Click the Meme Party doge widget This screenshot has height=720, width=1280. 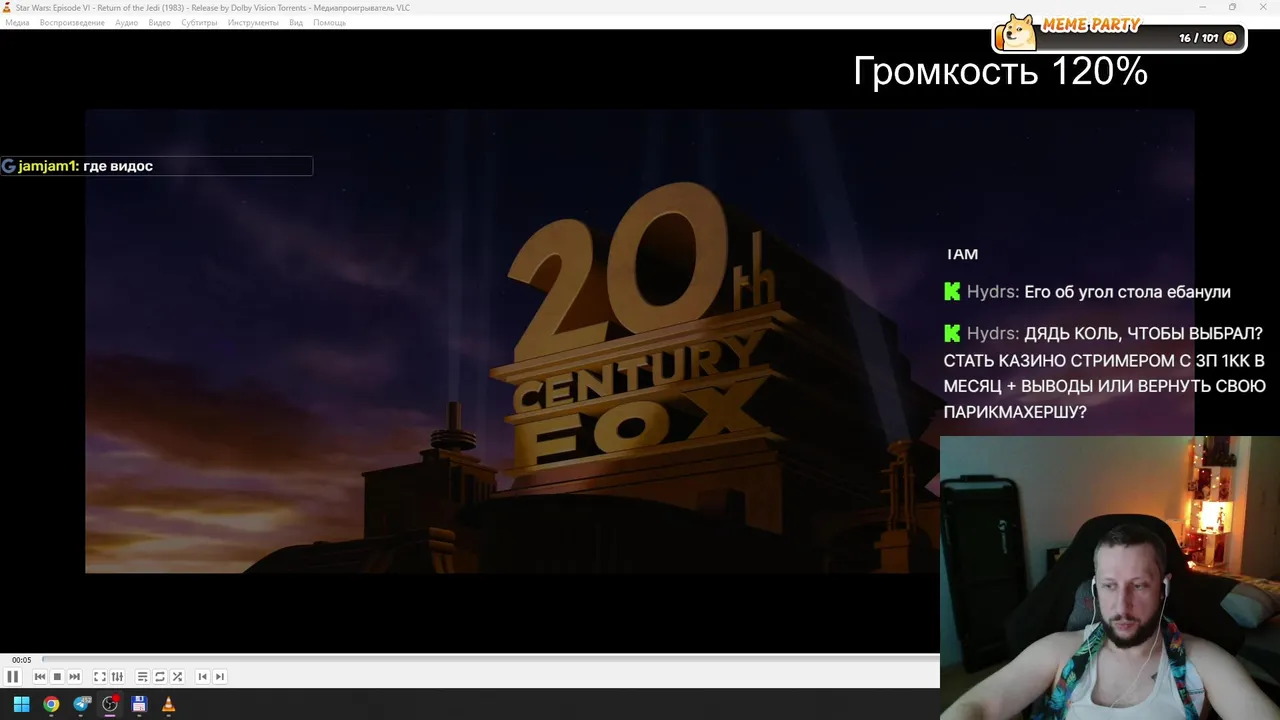pyautogui.click(x=1120, y=33)
